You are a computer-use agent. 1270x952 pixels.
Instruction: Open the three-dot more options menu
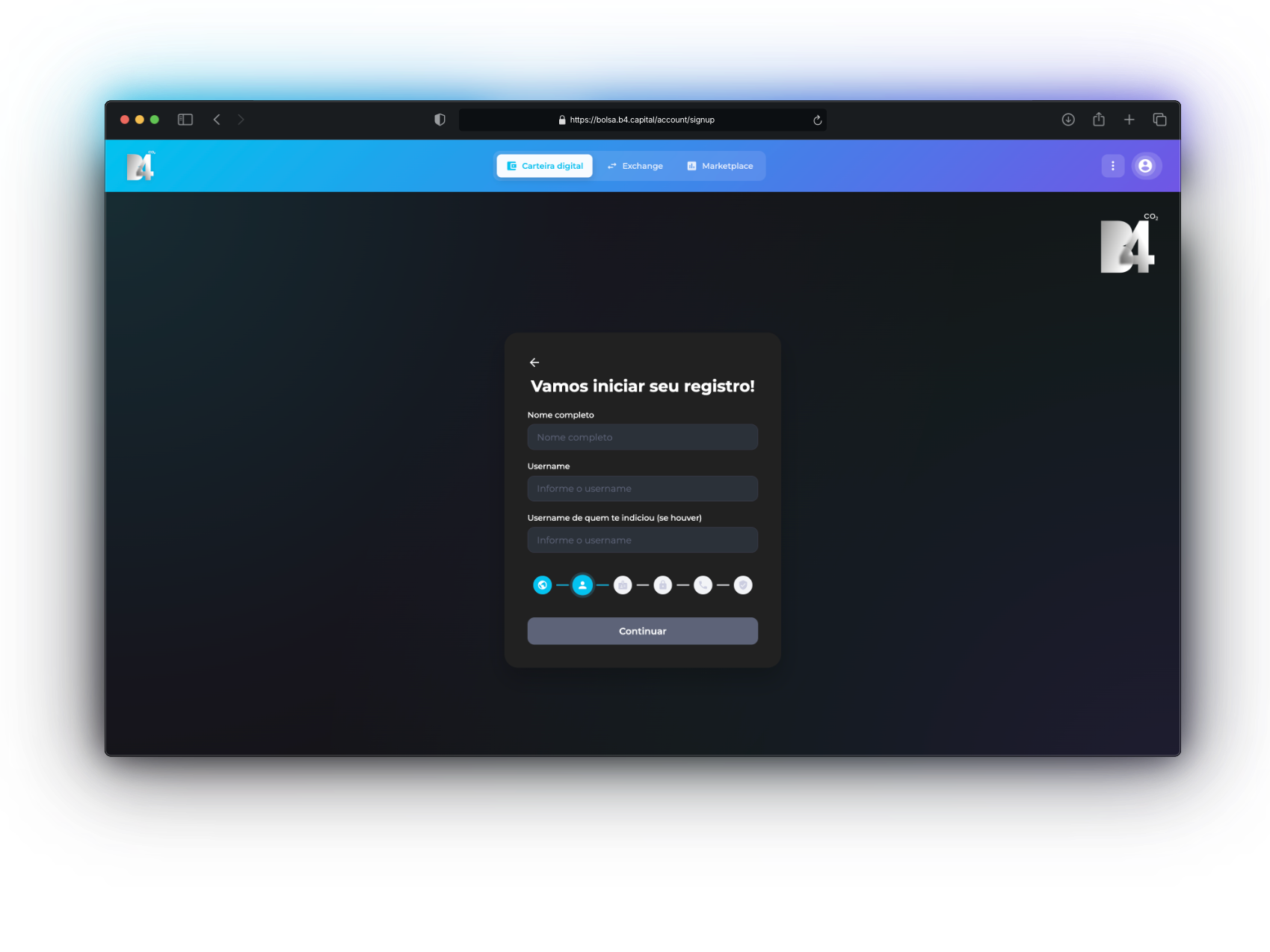[x=1112, y=166]
